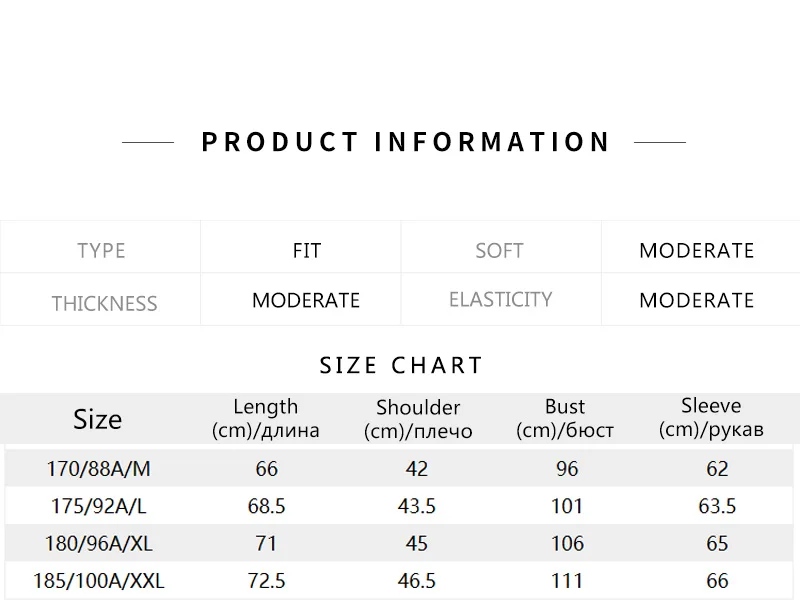Click the Sleeve (cm) column header
800x610 pixels.
click(711, 418)
